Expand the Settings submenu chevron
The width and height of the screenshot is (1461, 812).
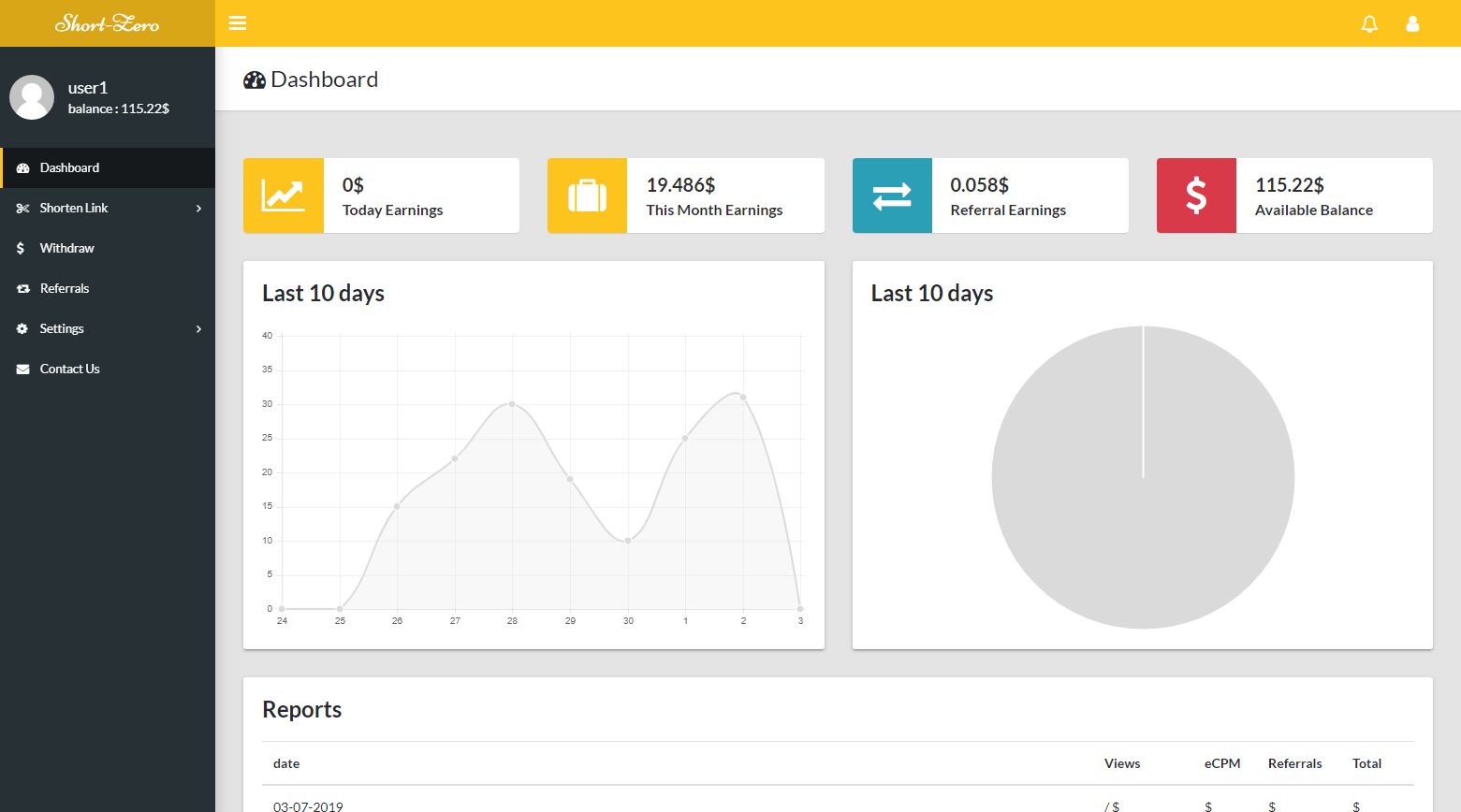tap(198, 329)
